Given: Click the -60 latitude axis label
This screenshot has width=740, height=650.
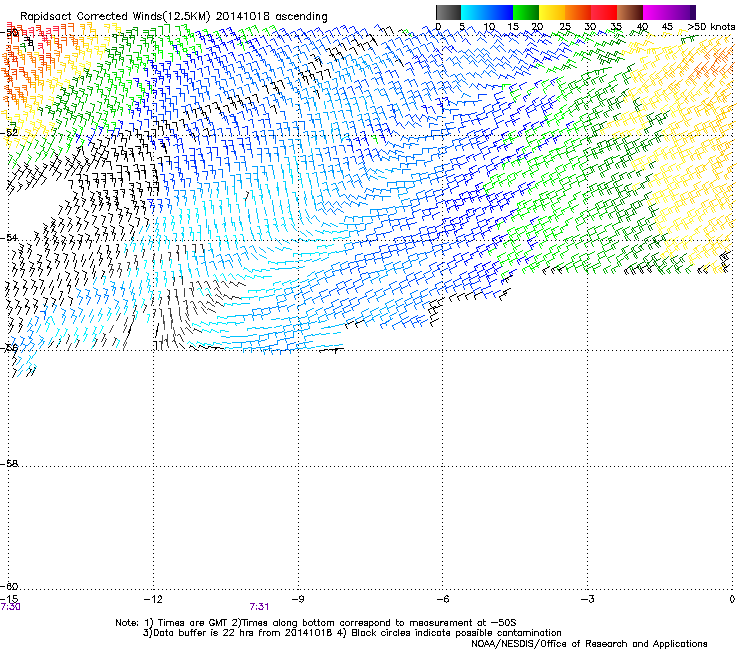Looking at the screenshot, I should point(9,586).
